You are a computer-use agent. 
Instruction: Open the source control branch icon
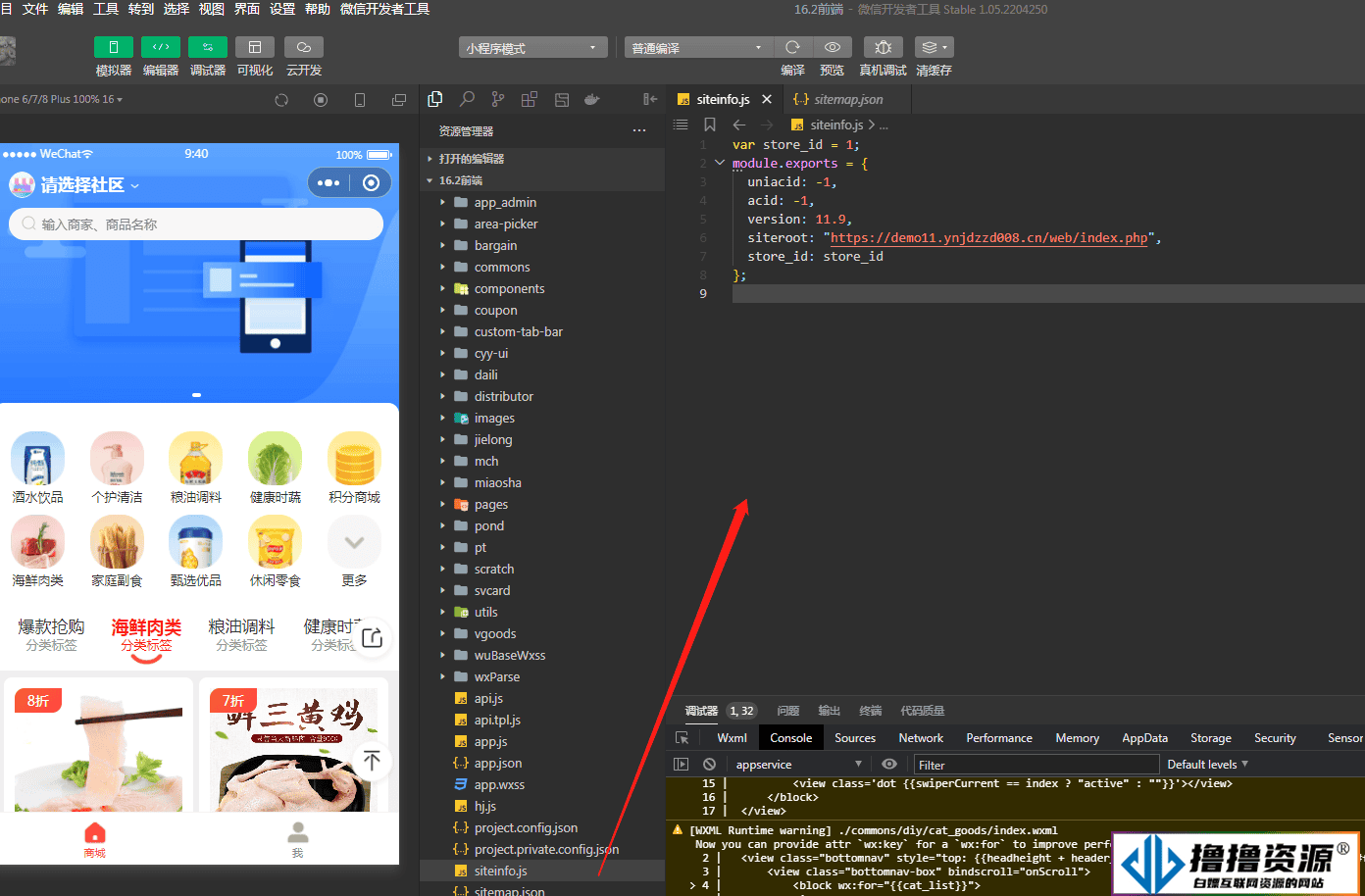[x=498, y=99]
